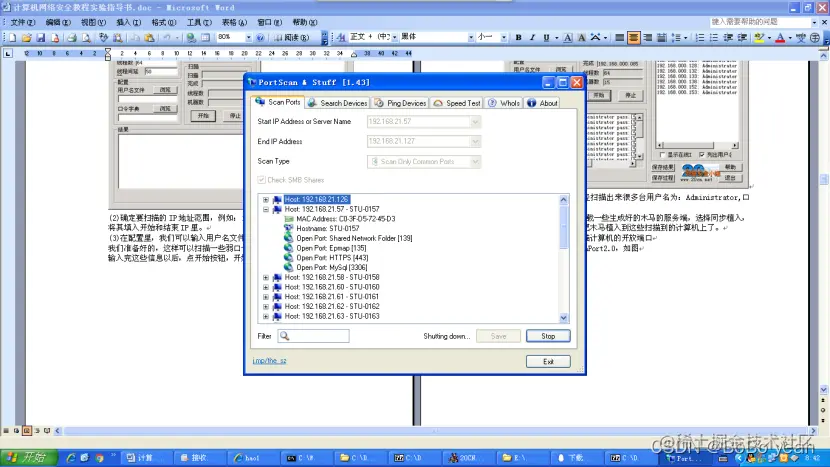Viewport: 830px width, 467px height.
Task: Click the Center alignment icon
Action: [633, 38]
